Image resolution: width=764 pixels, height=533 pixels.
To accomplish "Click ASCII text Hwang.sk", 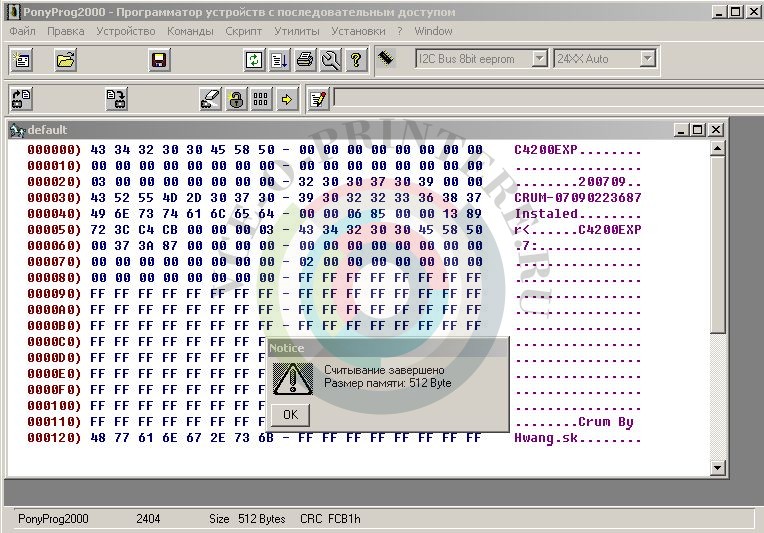I will coord(546,438).
